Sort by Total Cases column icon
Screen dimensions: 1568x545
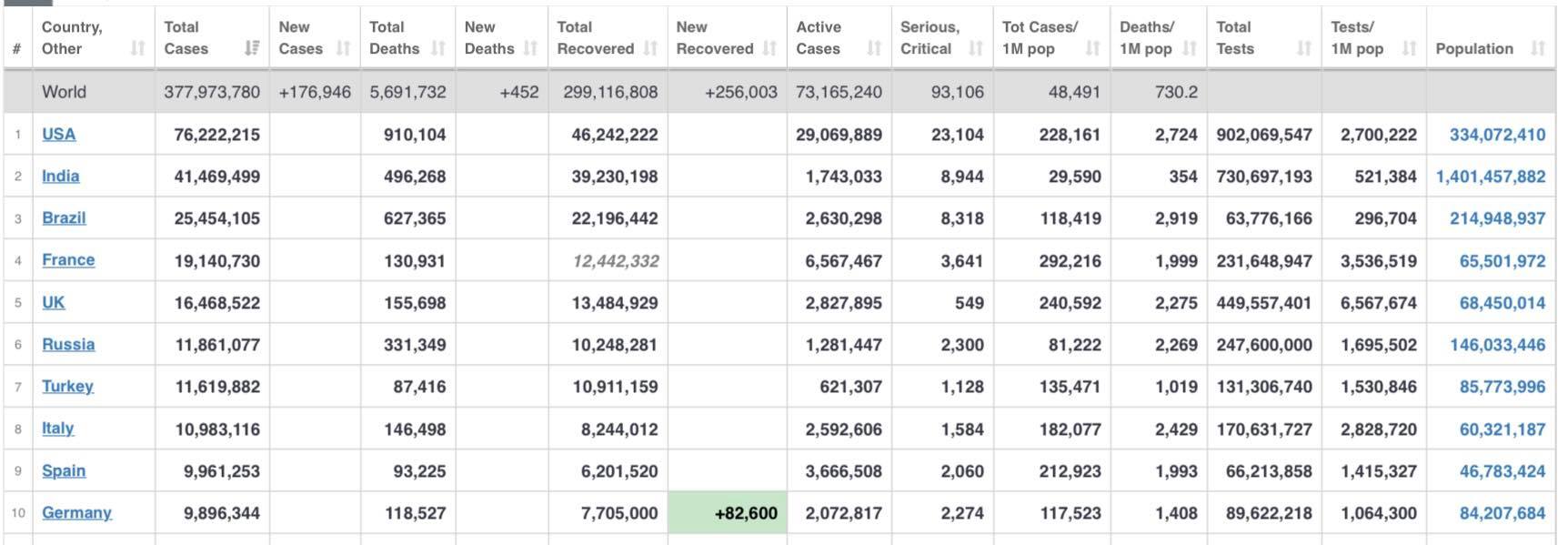tap(252, 48)
